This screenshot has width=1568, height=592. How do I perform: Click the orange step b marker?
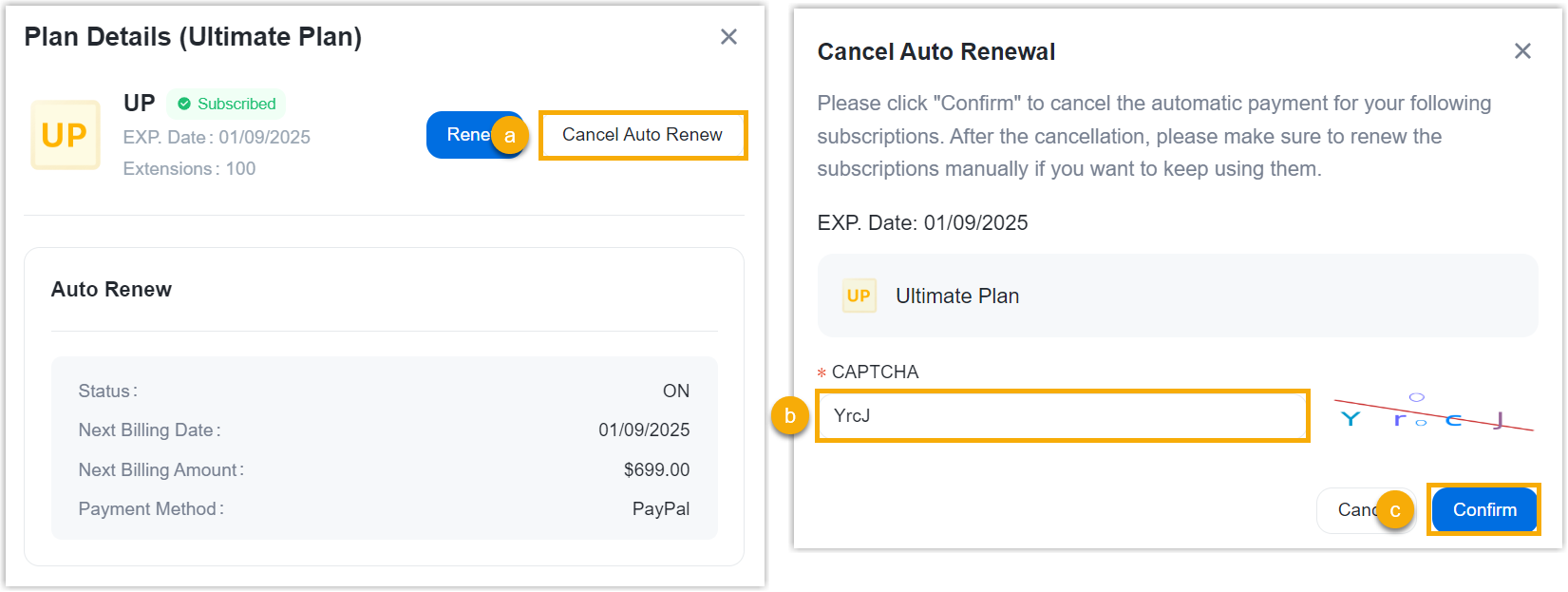(789, 416)
